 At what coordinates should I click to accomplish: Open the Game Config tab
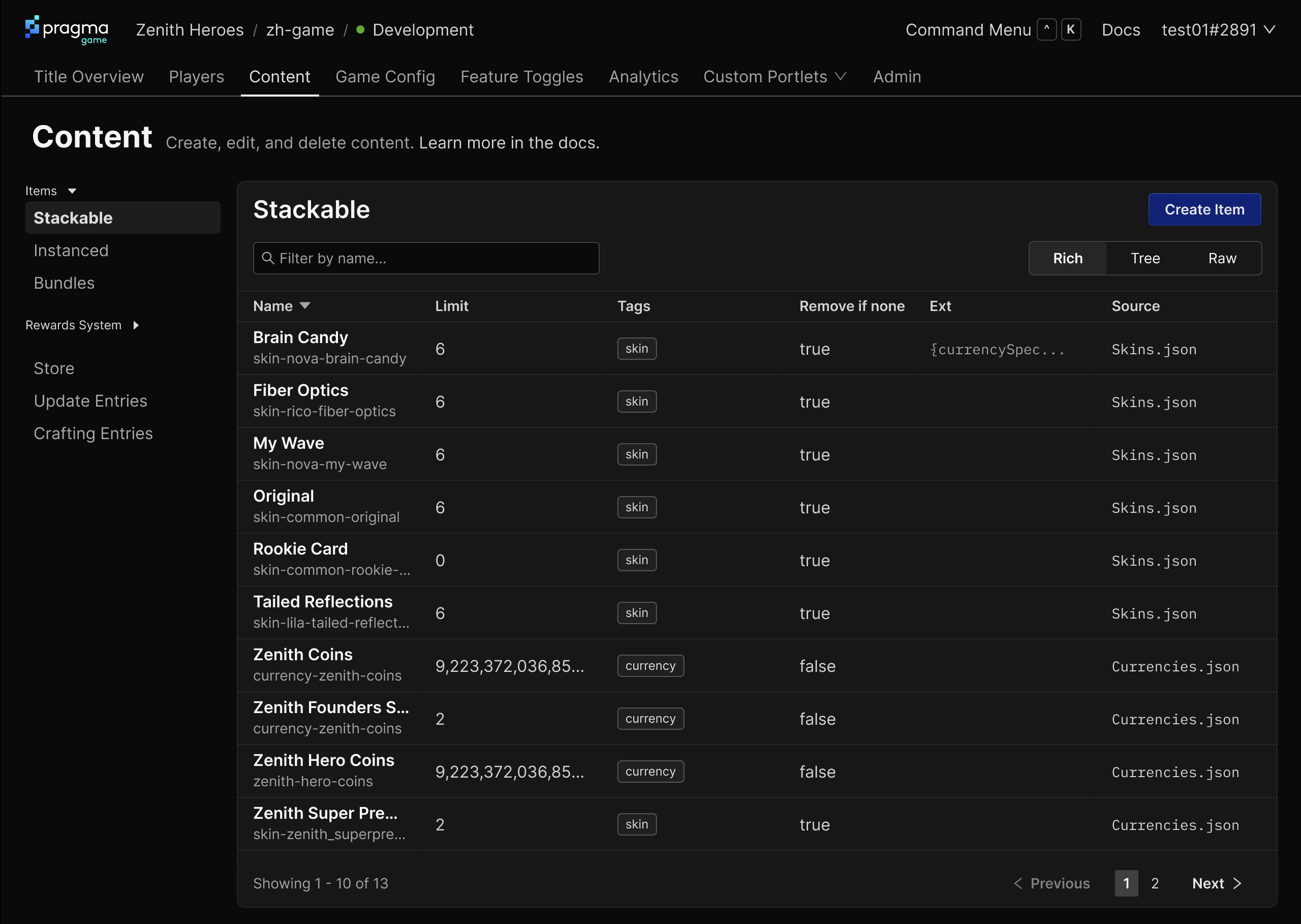tap(385, 77)
